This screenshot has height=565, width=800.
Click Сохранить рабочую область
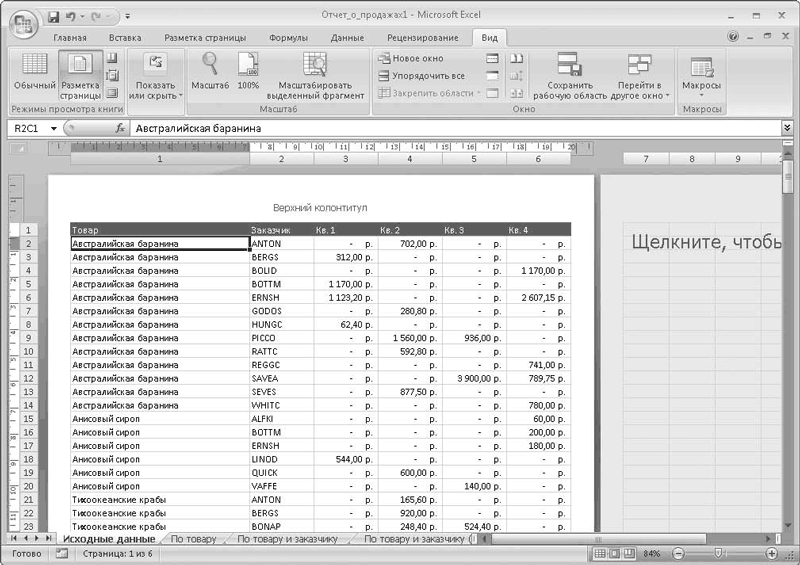569,75
